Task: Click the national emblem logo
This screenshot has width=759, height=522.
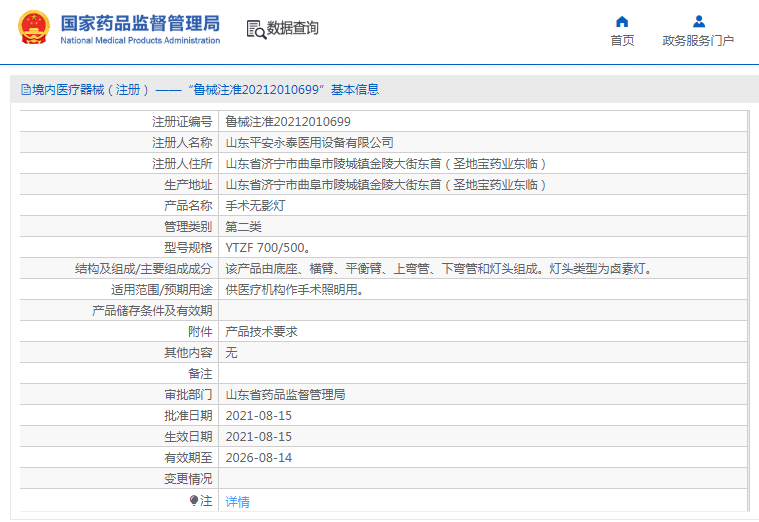Action: (x=34, y=28)
